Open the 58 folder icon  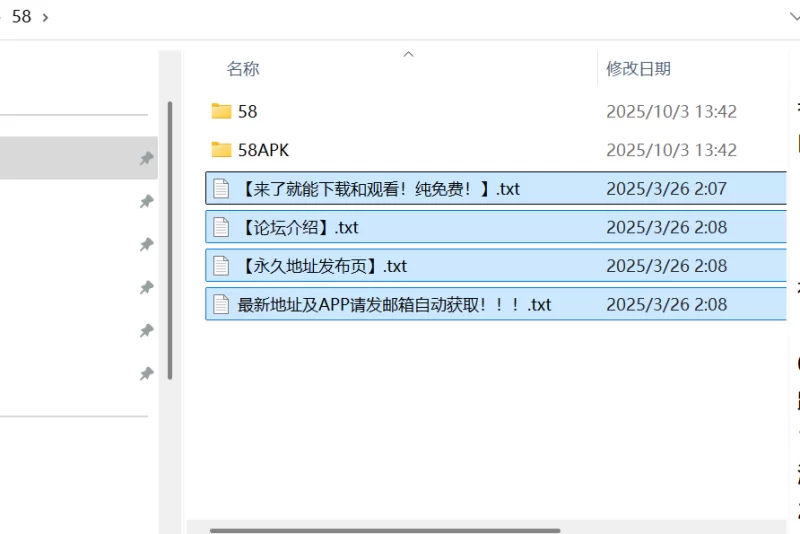[x=221, y=111]
